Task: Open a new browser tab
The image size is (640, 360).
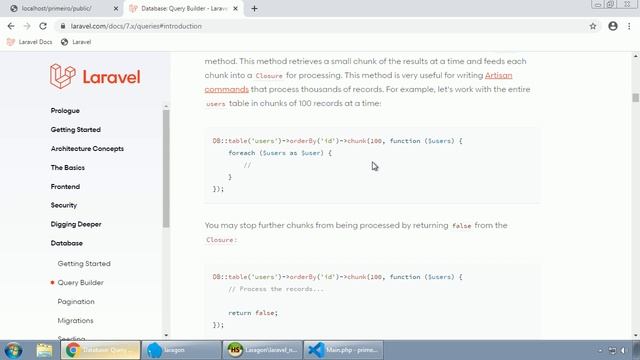Action: [x=254, y=8]
